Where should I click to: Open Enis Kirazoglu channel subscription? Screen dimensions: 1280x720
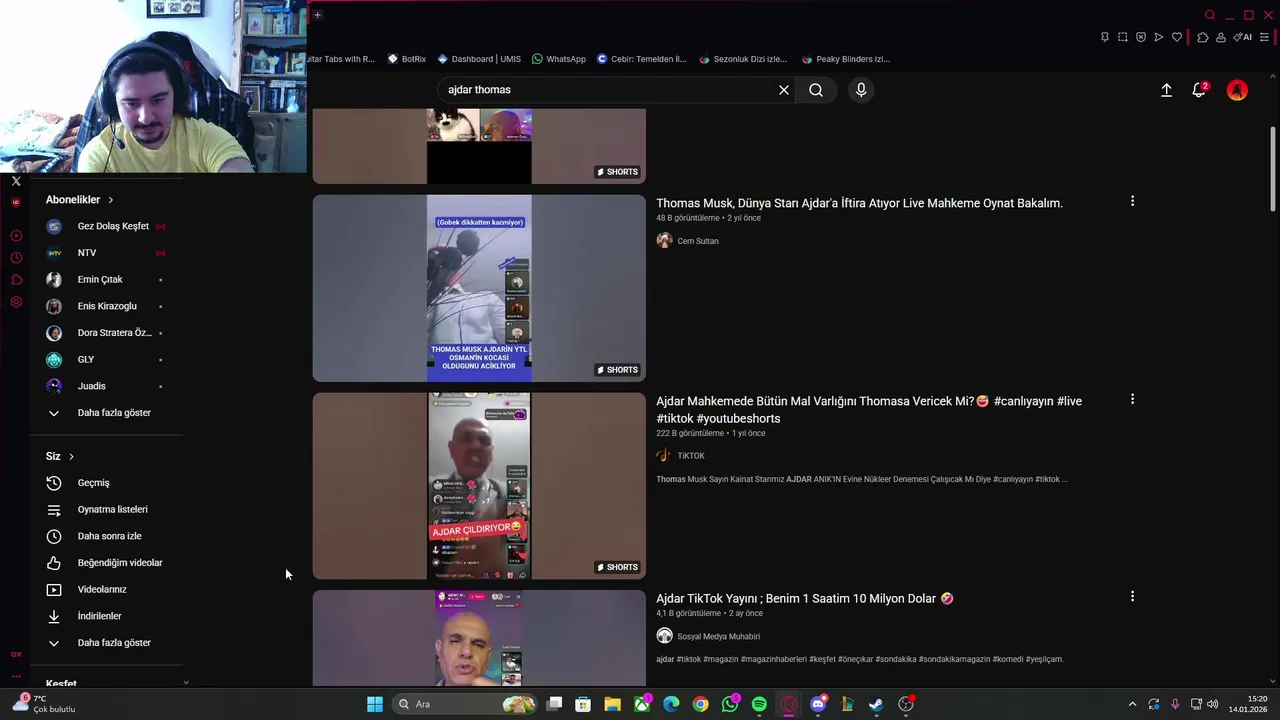coord(106,306)
